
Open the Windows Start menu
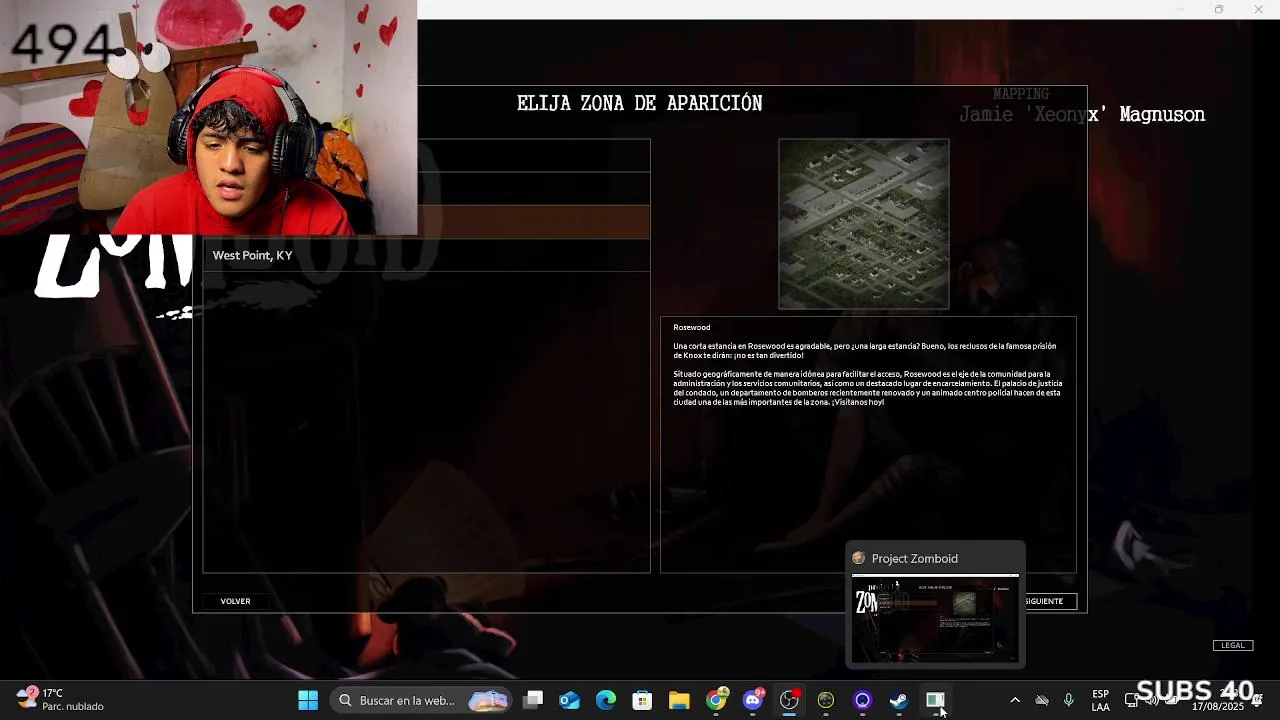(x=308, y=700)
